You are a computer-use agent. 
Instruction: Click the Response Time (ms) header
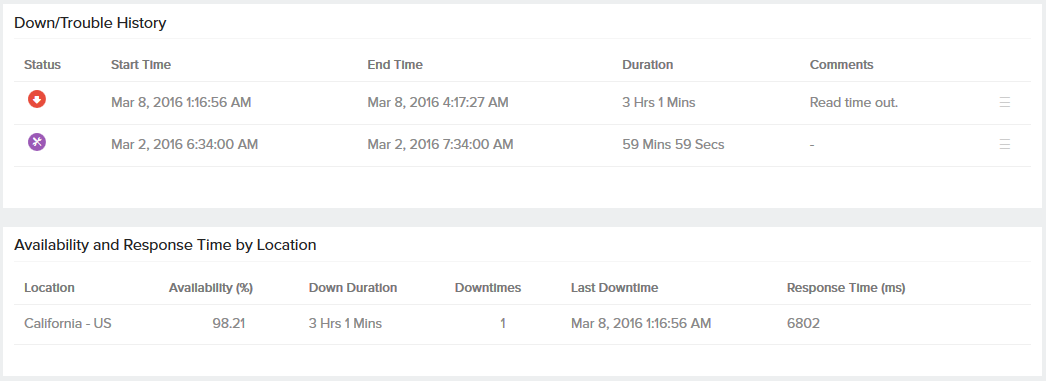pyautogui.click(x=846, y=288)
